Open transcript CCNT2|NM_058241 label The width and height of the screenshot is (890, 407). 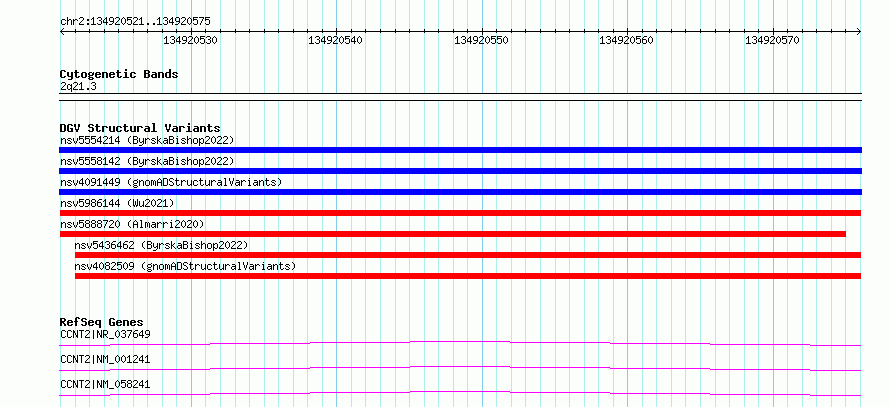[x=105, y=384]
